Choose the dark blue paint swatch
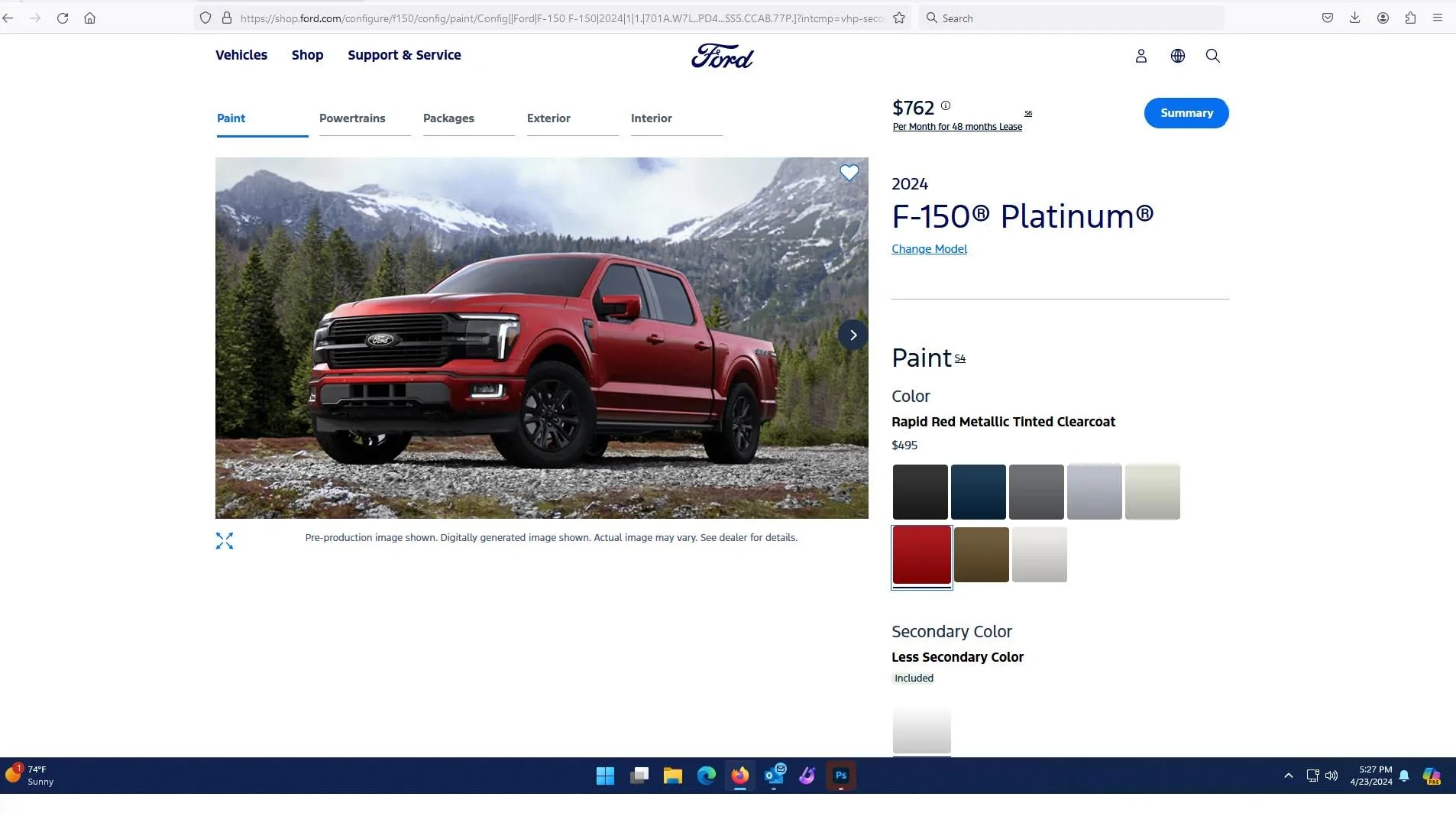This screenshot has width=1456, height=813. (x=979, y=491)
